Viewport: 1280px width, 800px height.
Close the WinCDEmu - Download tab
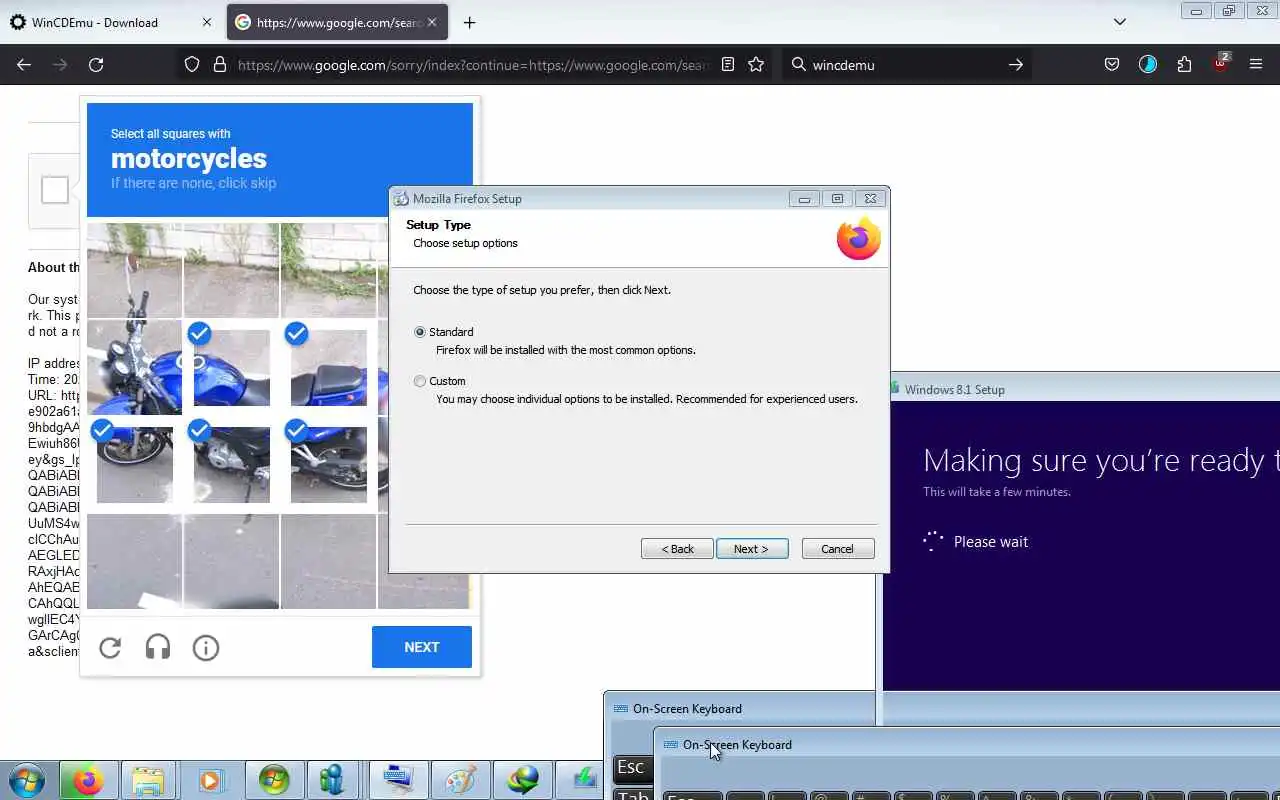point(207,22)
